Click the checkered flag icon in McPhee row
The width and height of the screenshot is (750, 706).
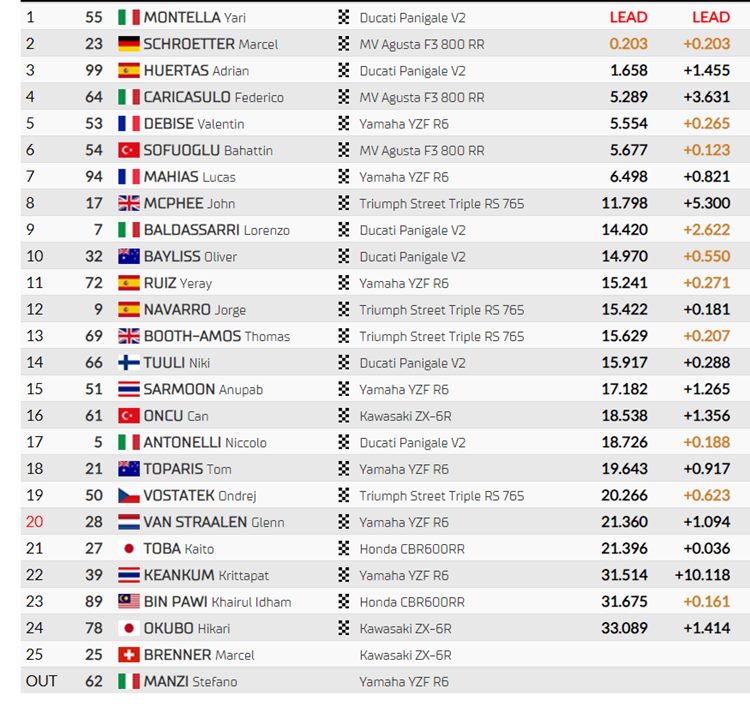click(x=343, y=203)
